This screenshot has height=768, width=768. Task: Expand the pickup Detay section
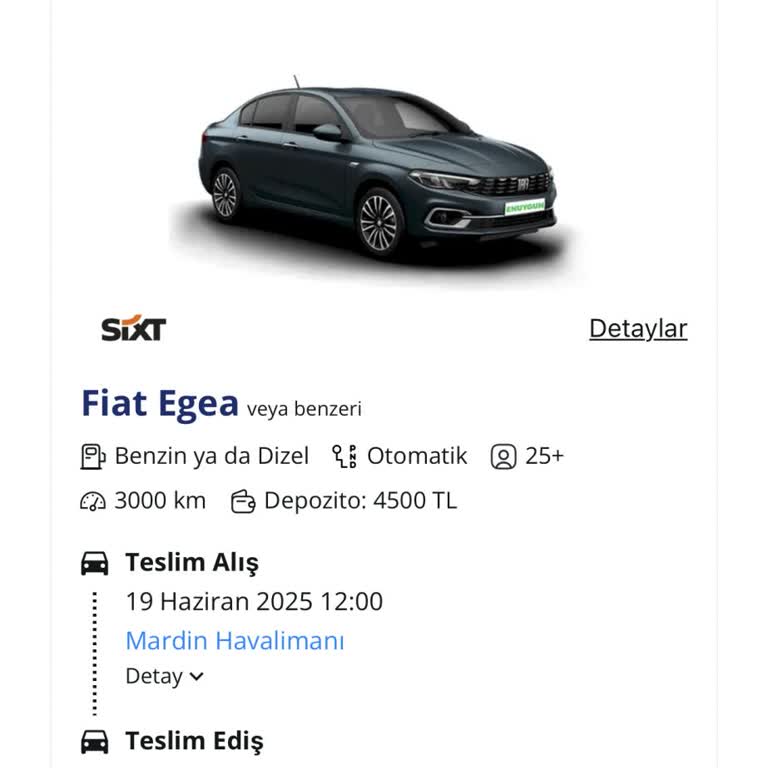155,676
